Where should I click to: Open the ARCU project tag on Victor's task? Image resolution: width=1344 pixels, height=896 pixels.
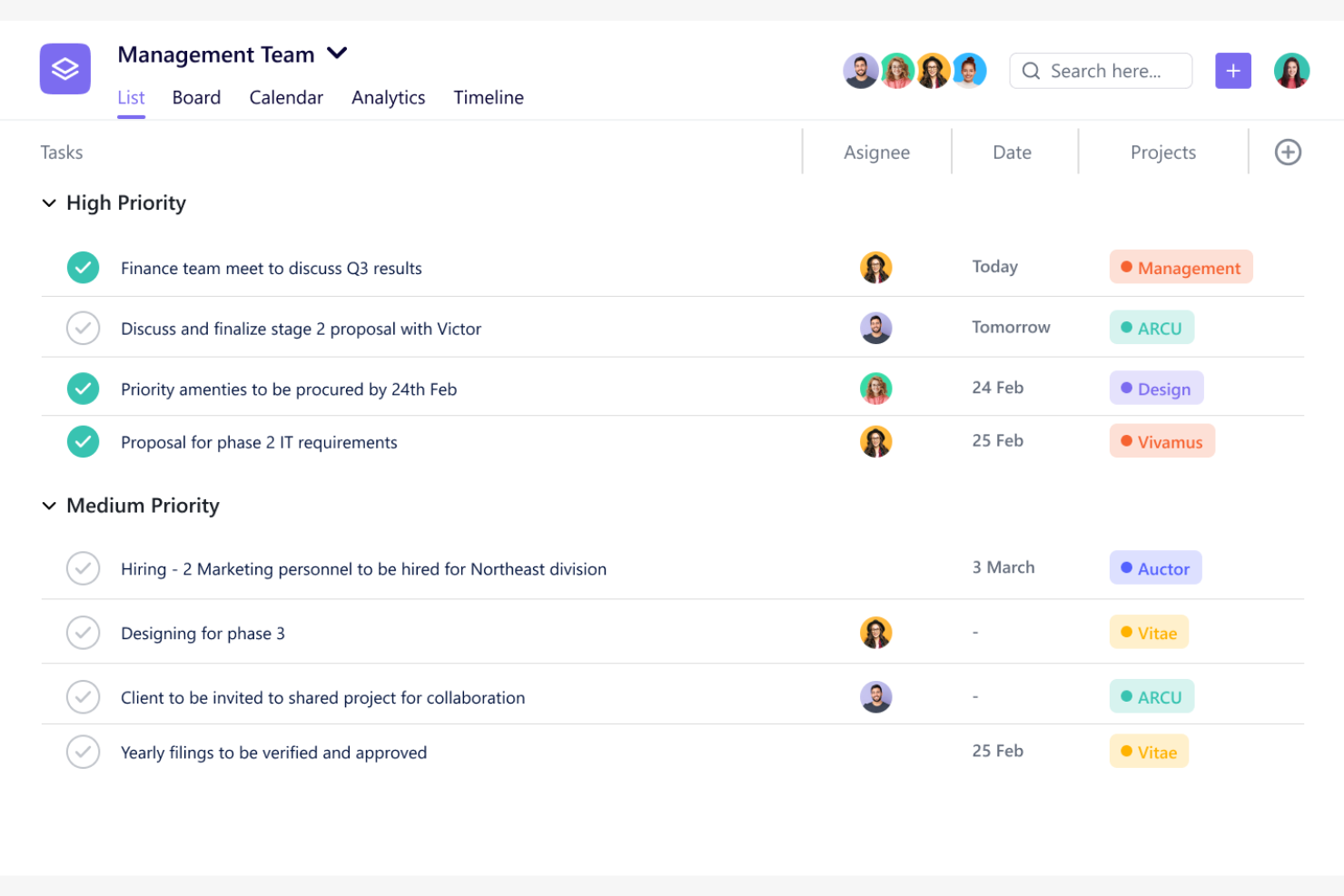tap(1151, 327)
